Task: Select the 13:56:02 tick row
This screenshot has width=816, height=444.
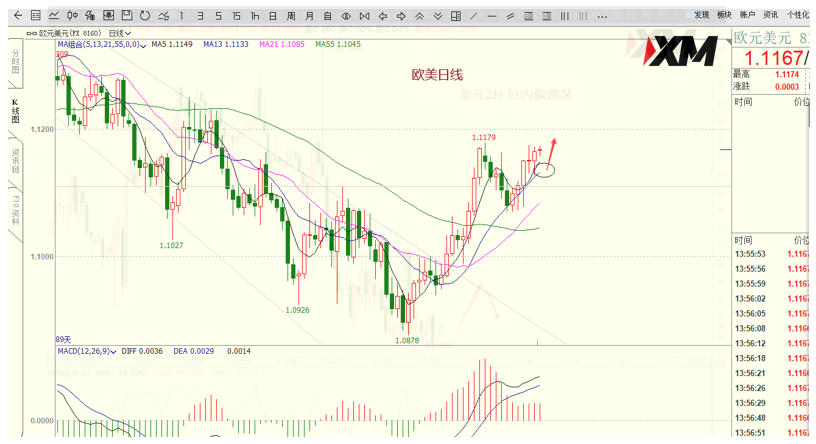Action: pyautogui.click(x=772, y=299)
